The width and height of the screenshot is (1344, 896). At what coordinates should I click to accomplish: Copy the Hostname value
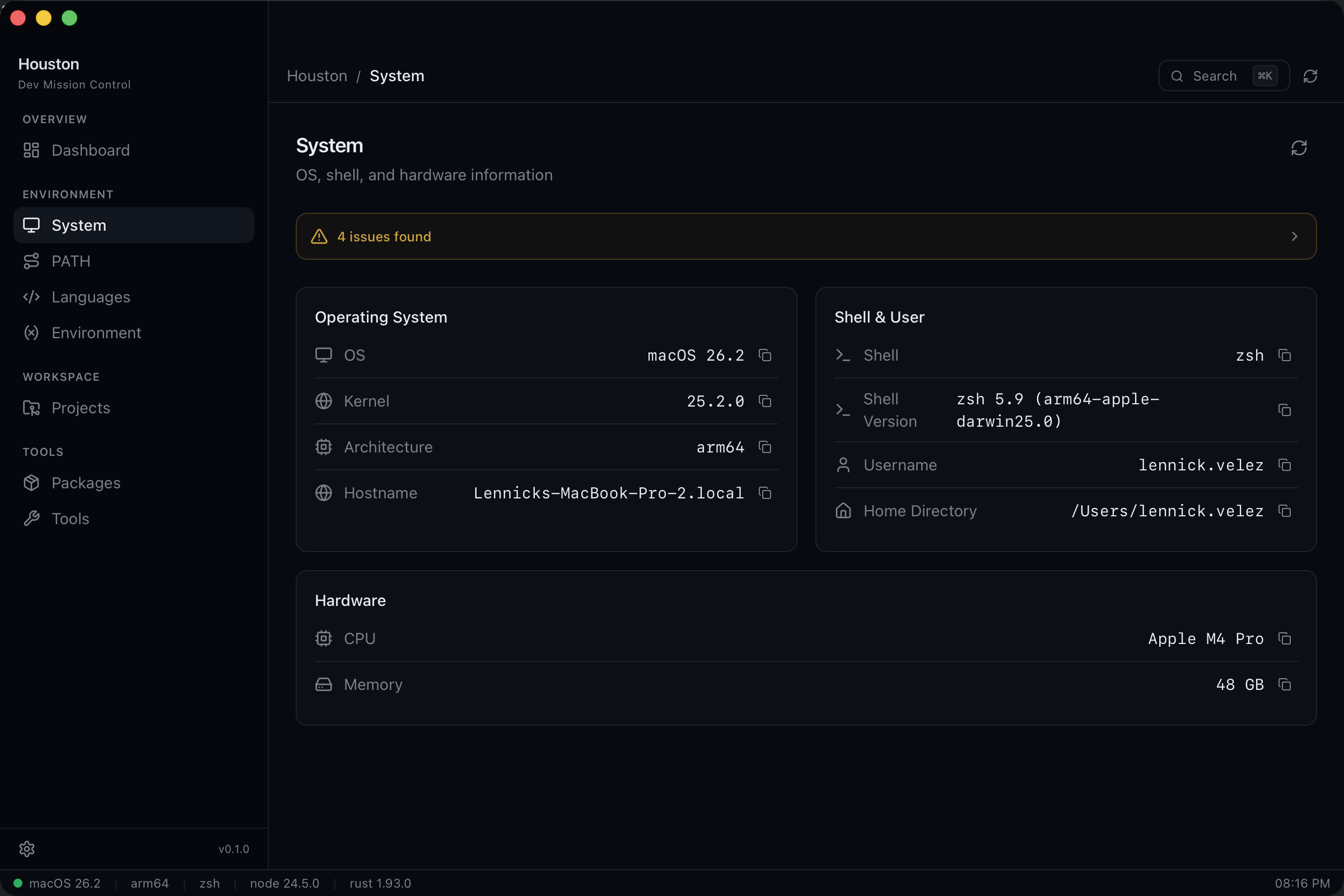tap(765, 493)
